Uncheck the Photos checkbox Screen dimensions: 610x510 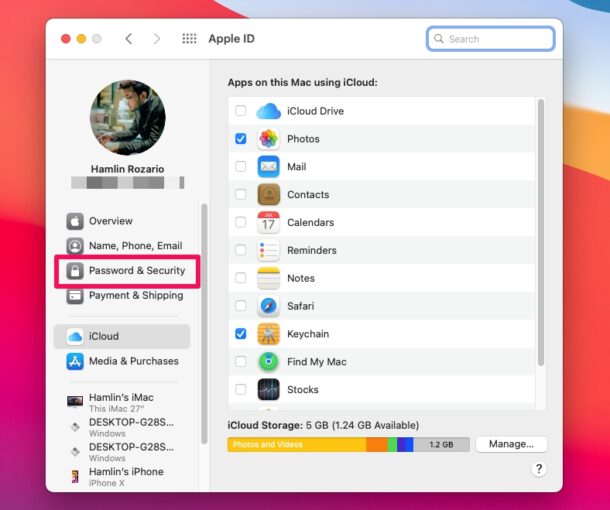click(241, 138)
